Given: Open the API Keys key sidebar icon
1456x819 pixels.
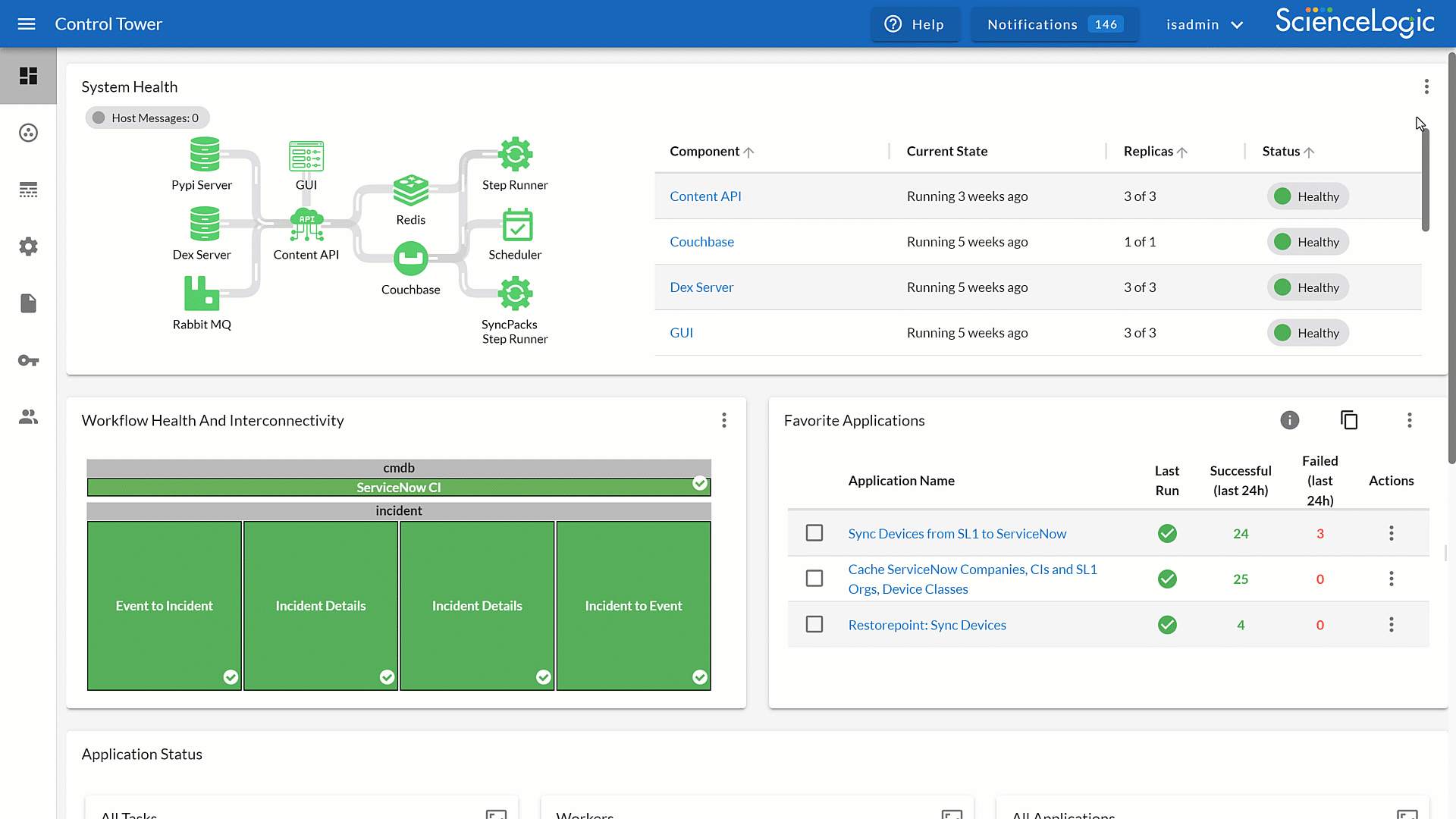Looking at the screenshot, I should point(28,360).
